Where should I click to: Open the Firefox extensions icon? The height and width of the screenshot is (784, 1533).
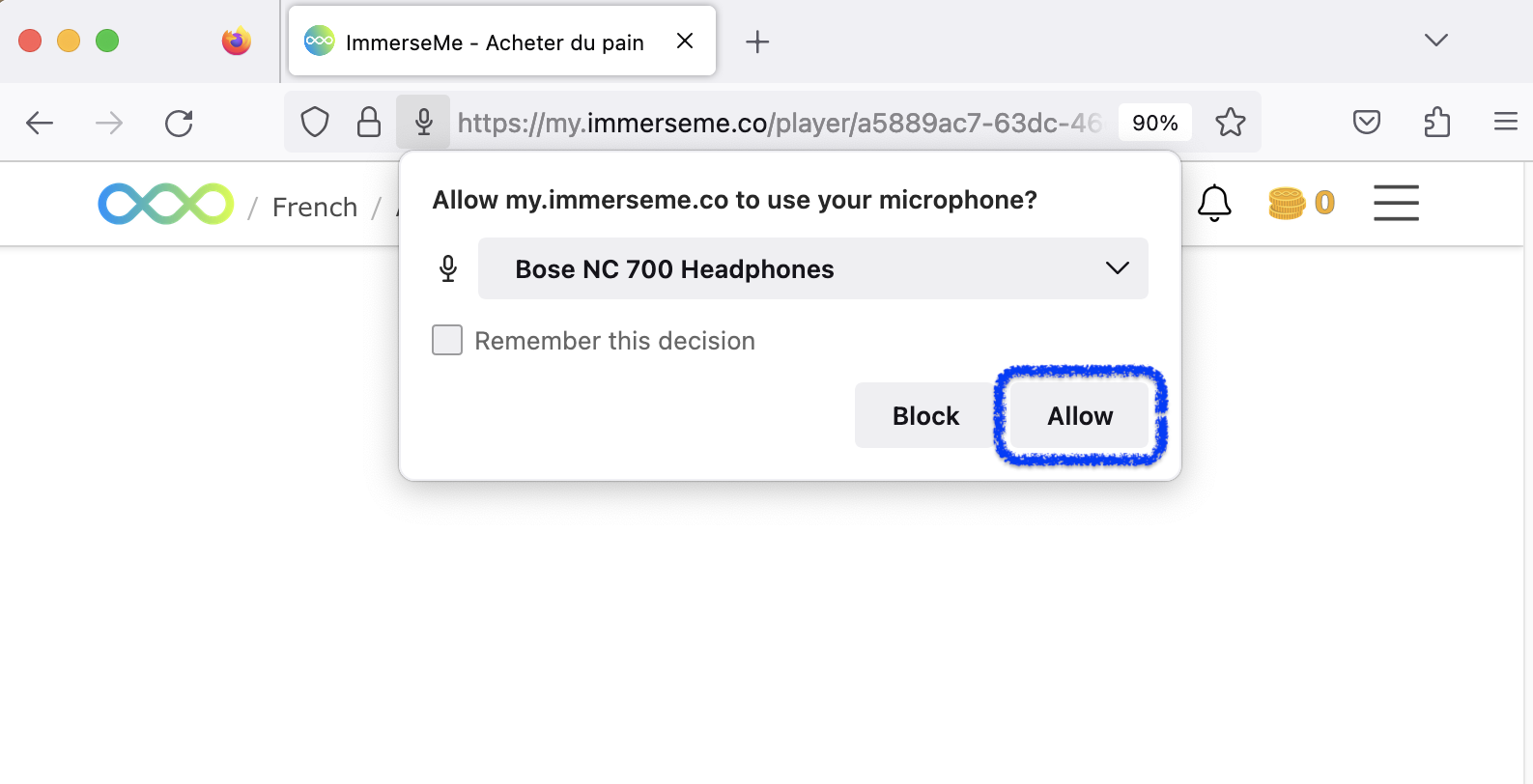tap(1436, 122)
